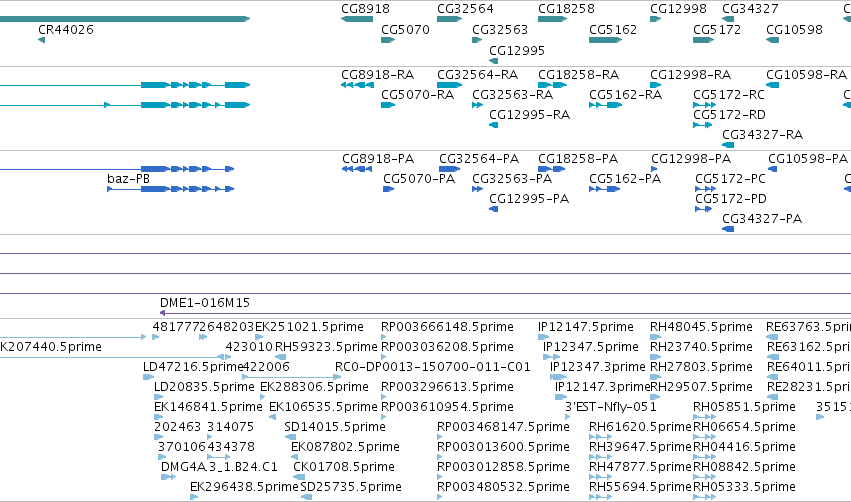This screenshot has height=502, width=851.
Task: Select the CG32563 gene label
Action: [500, 30]
